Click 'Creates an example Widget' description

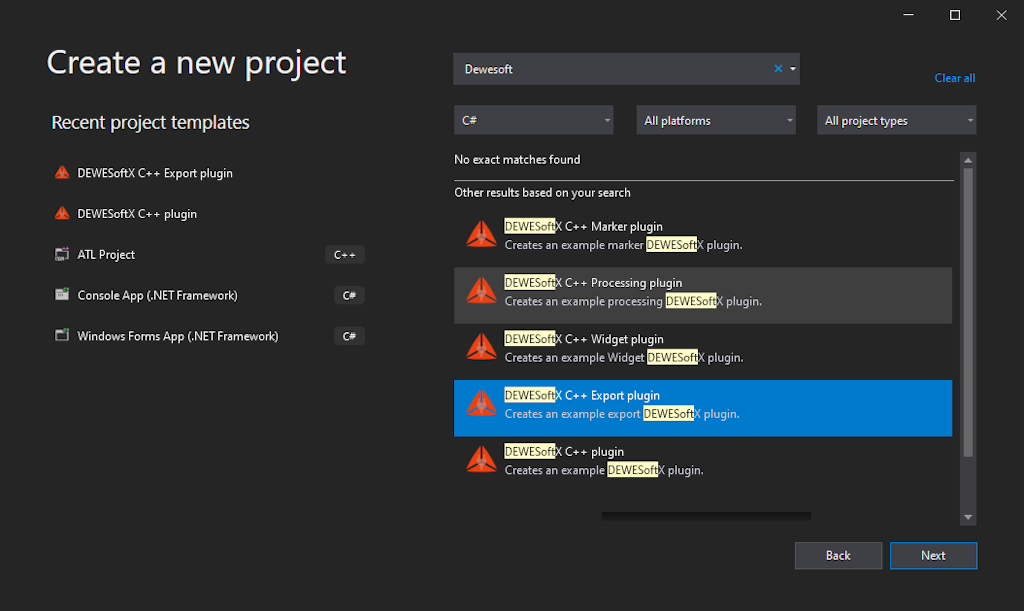click(x=624, y=357)
